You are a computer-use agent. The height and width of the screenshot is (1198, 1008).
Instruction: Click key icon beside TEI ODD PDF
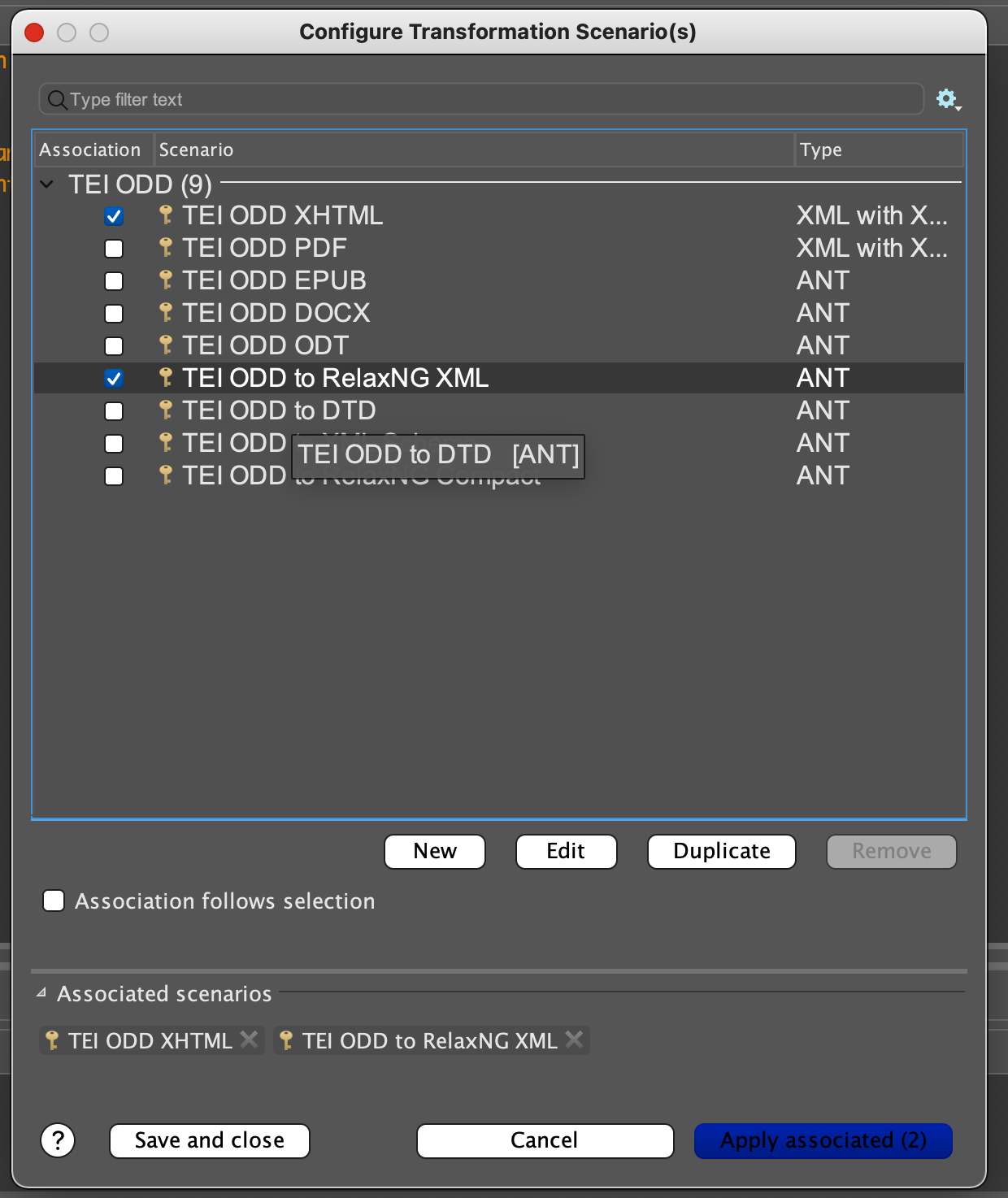(166, 248)
